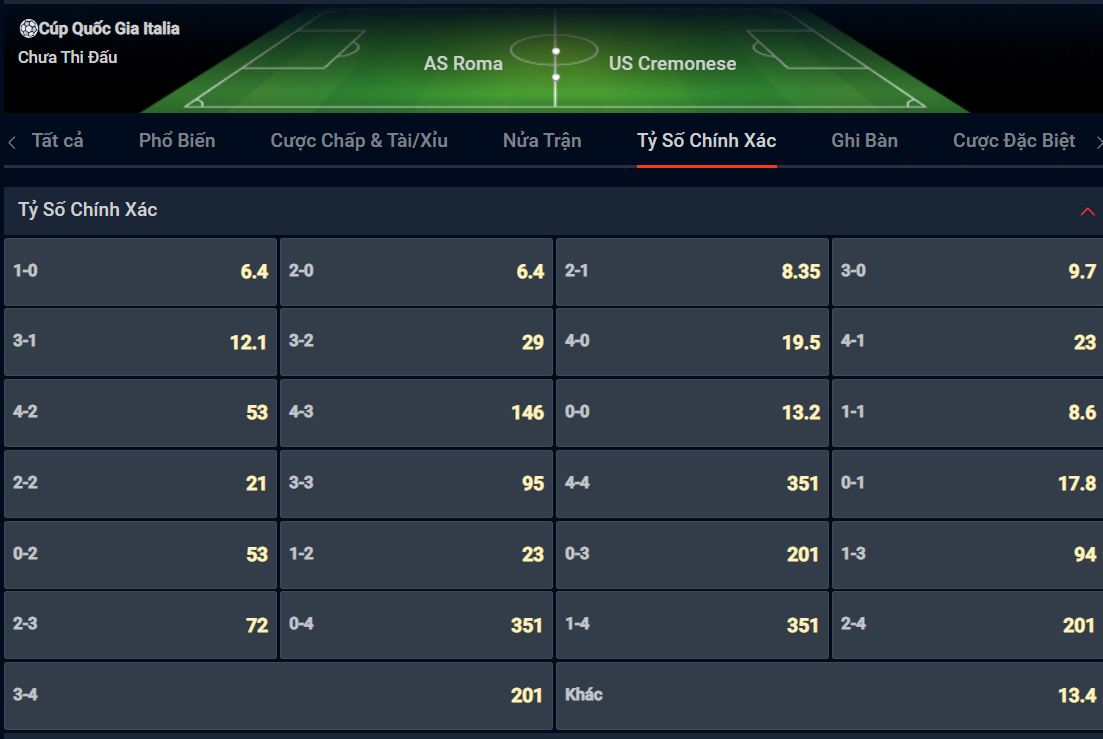The image size is (1103, 739).
Task: Select the Cược Chấp & Tài/Xỉu tab
Action: point(359,141)
